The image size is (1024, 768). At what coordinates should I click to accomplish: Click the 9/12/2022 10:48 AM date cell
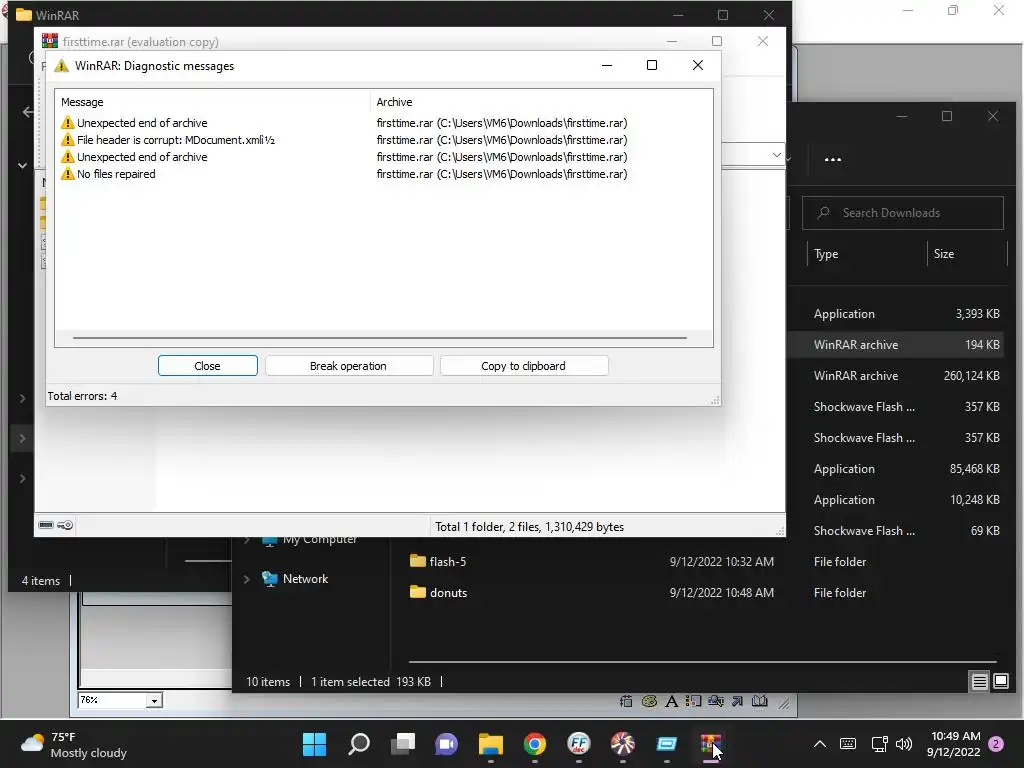point(722,593)
